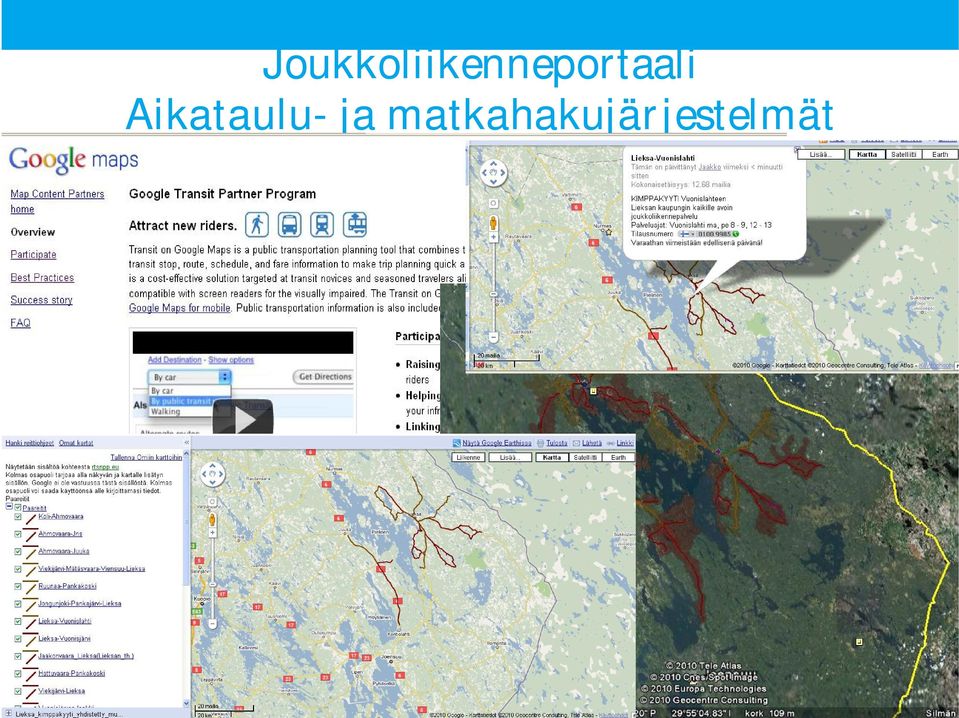Viewport: 959px width, 718px height.
Task: Uncheck the Ahmovaara-Juuka route checkbox
Action: tap(18, 551)
